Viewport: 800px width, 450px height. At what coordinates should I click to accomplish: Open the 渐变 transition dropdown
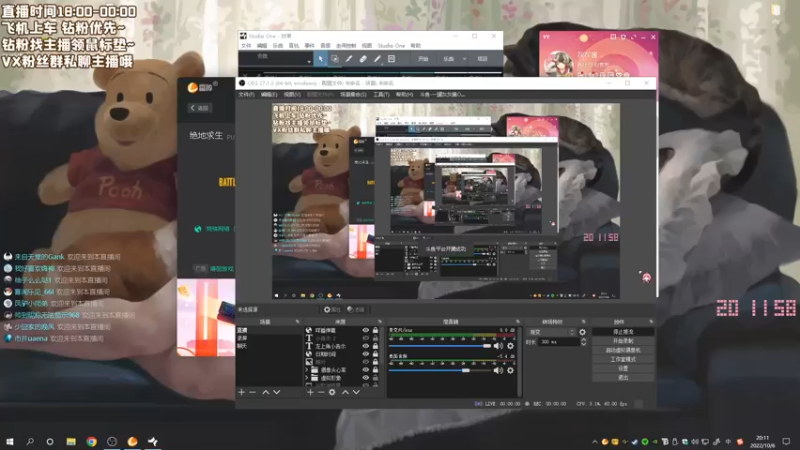[x=551, y=332]
